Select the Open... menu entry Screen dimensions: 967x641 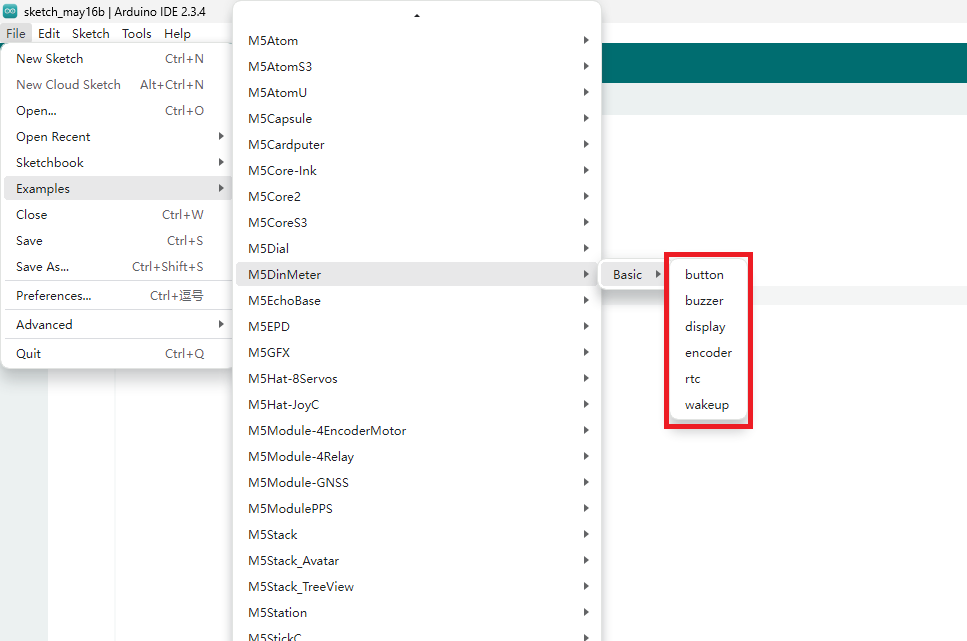[117, 110]
